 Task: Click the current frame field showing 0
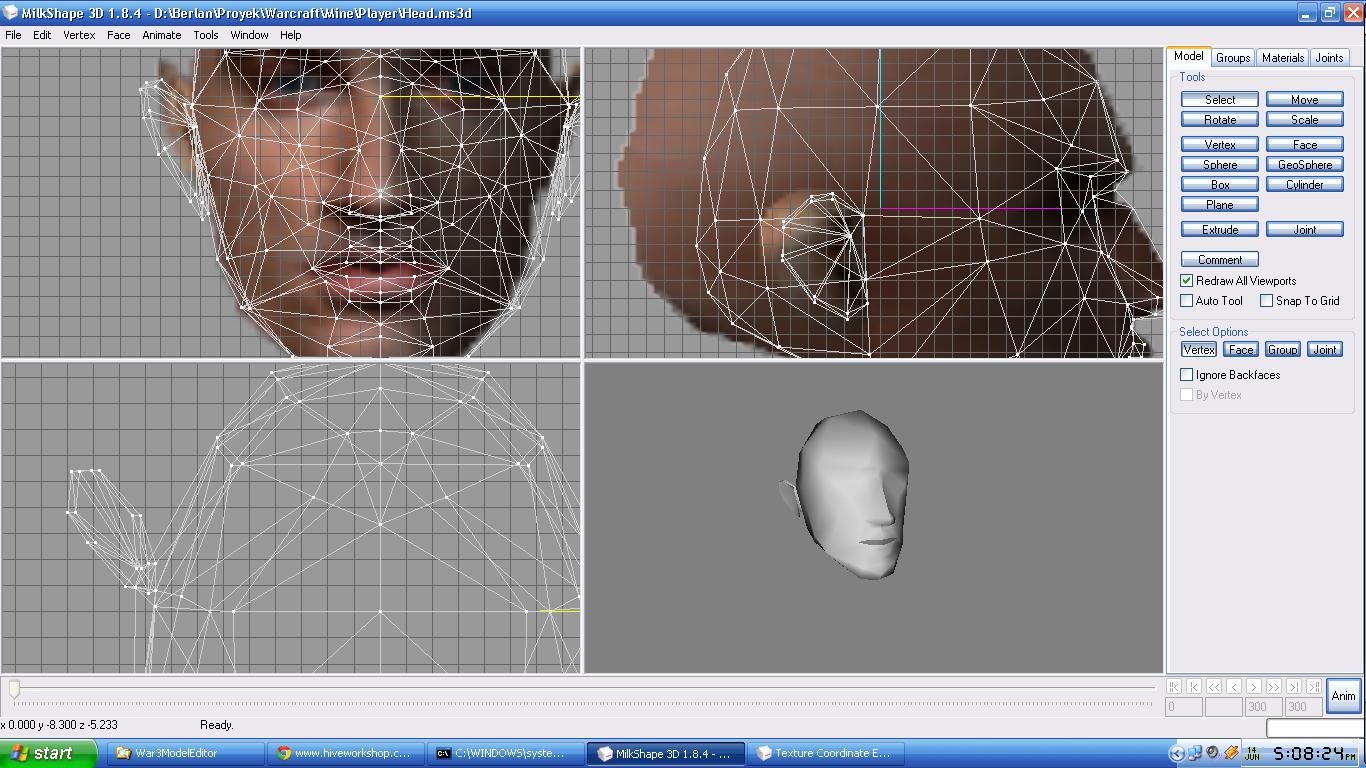pos(1184,706)
